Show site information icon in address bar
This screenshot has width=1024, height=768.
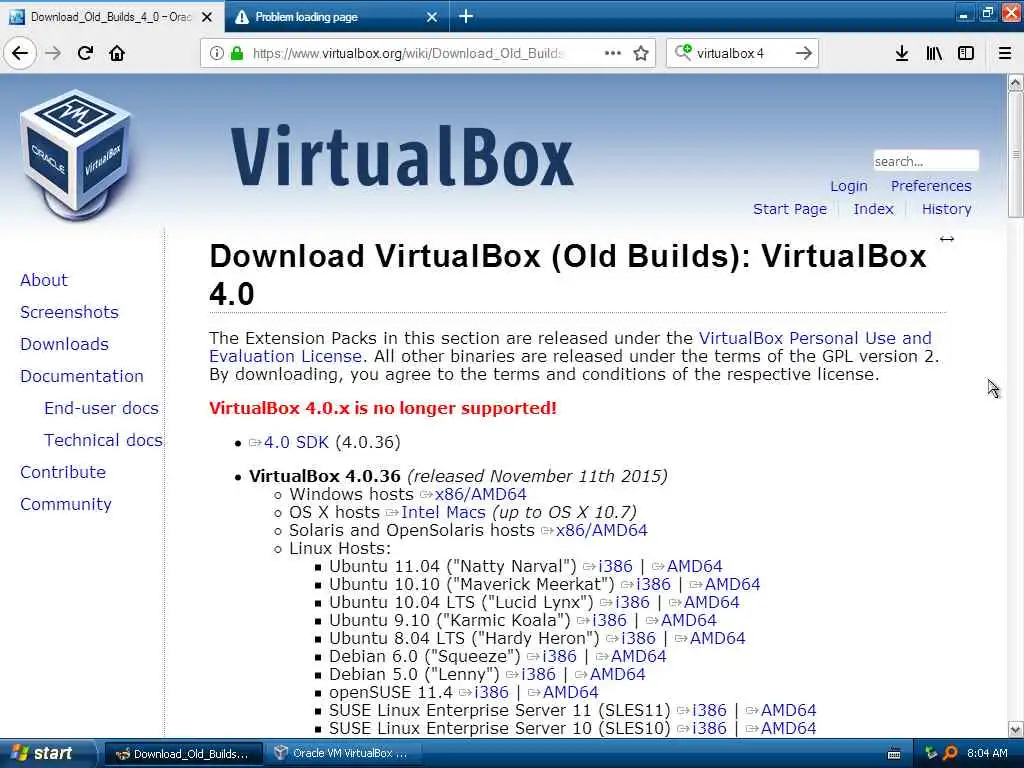pos(216,53)
